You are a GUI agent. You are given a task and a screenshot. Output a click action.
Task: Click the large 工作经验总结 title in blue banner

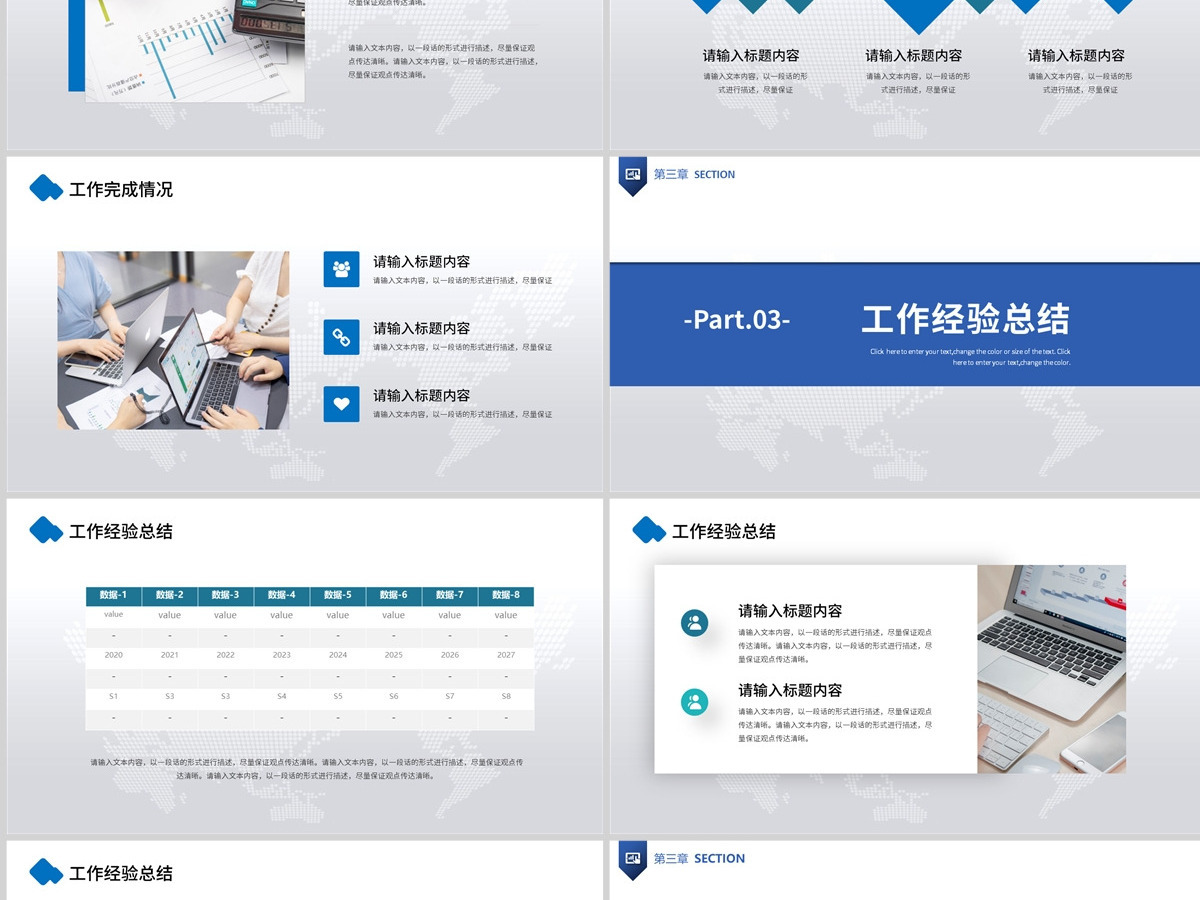coord(965,319)
